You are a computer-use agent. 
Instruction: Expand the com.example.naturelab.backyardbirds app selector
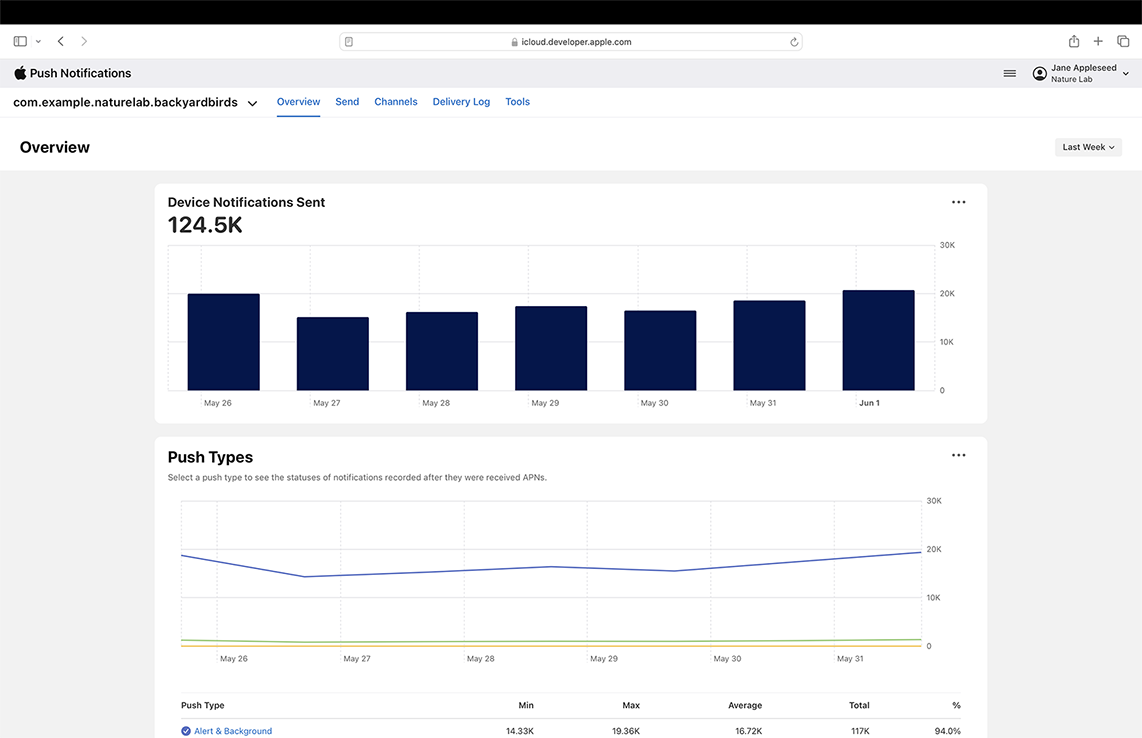(x=252, y=103)
